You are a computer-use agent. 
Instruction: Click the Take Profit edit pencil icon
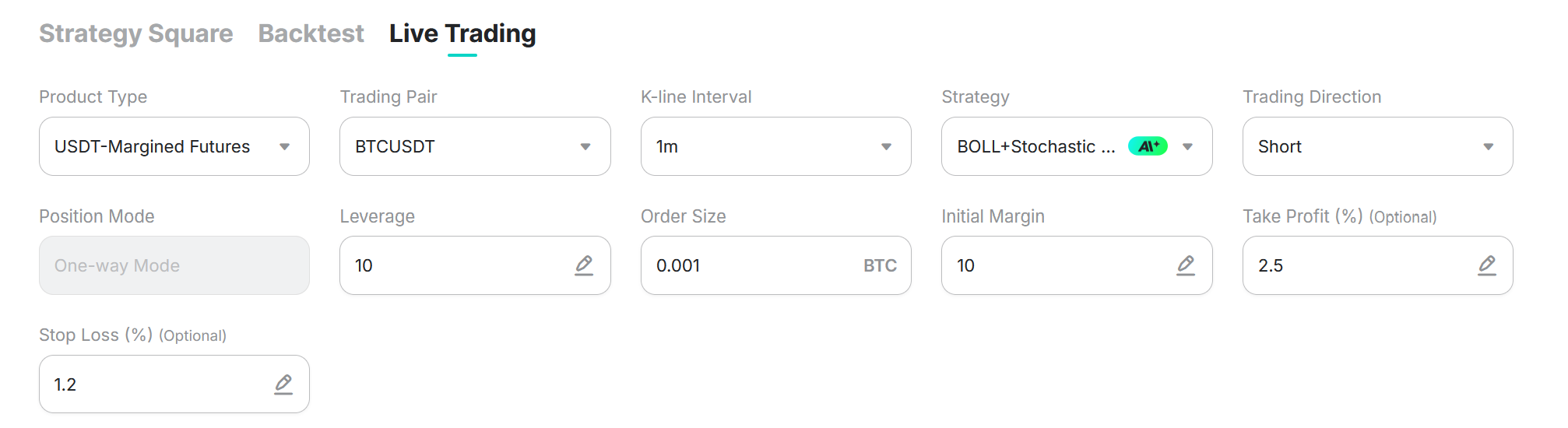[x=1487, y=265]
